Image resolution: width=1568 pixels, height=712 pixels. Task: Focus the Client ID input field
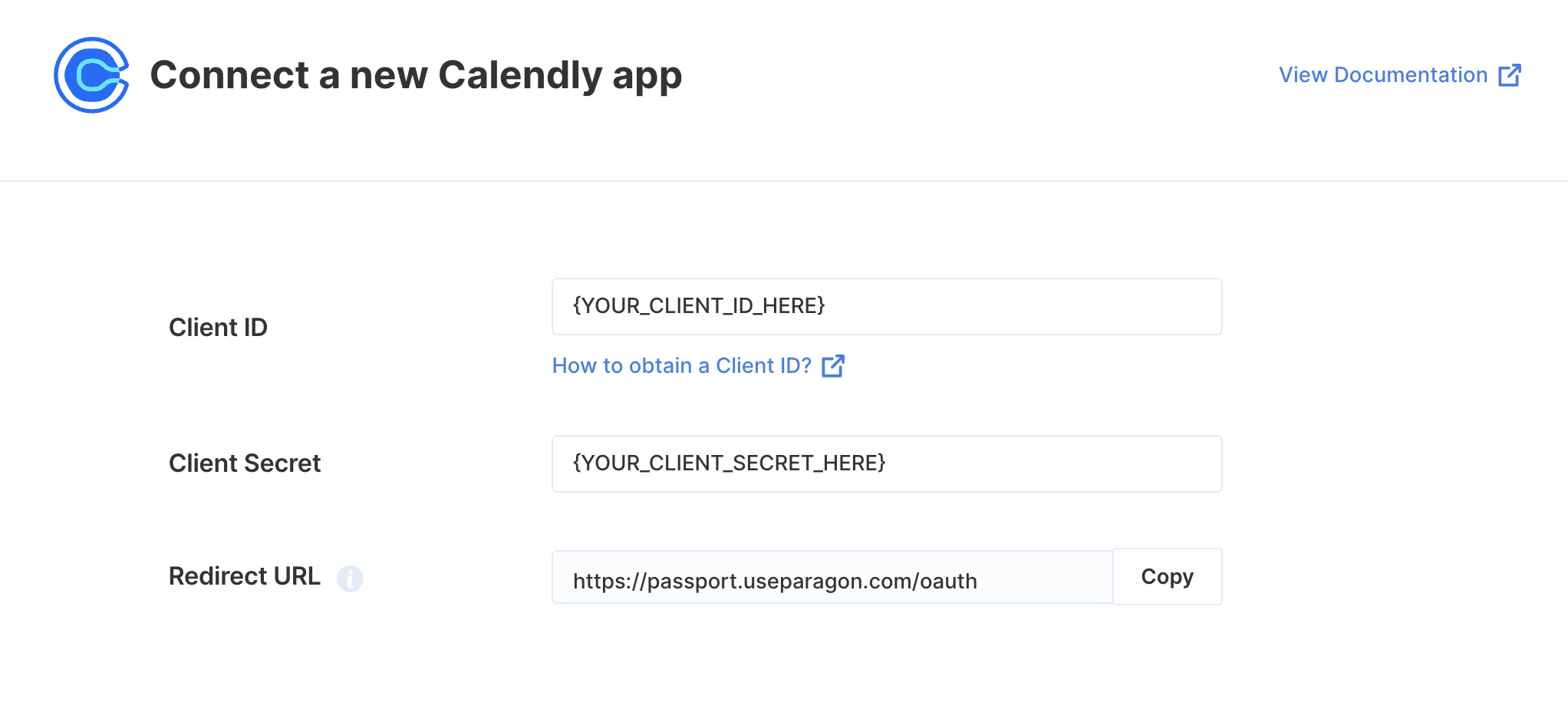point(887,306)
